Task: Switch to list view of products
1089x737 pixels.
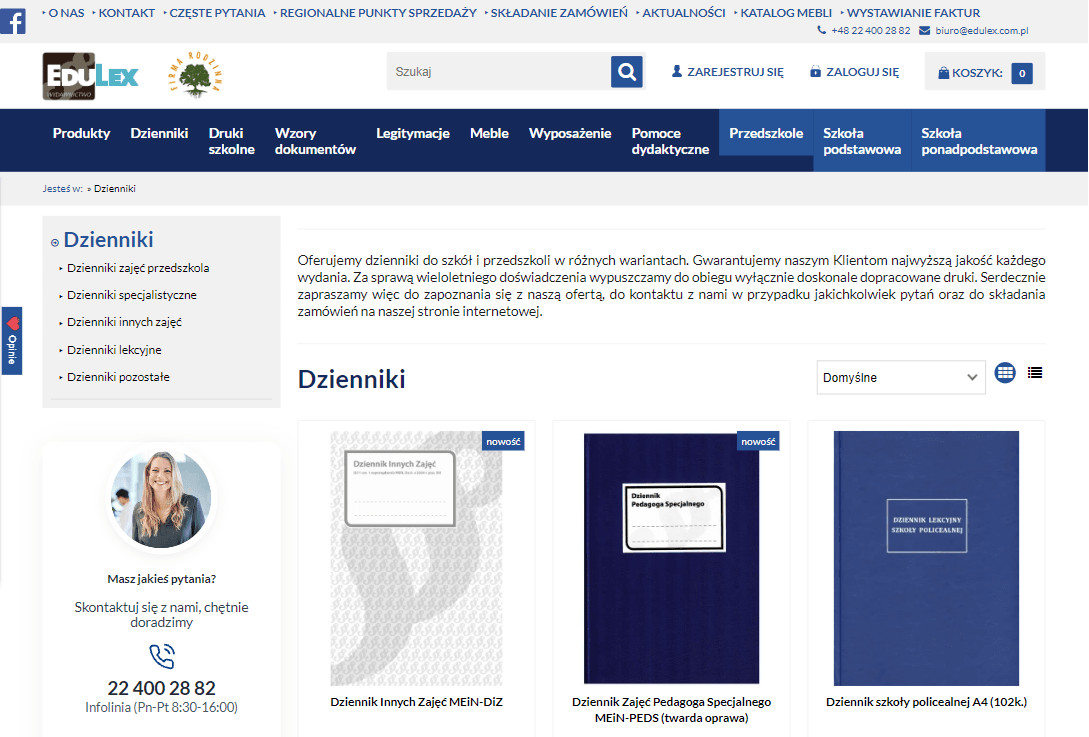Action: [1035, 373]
